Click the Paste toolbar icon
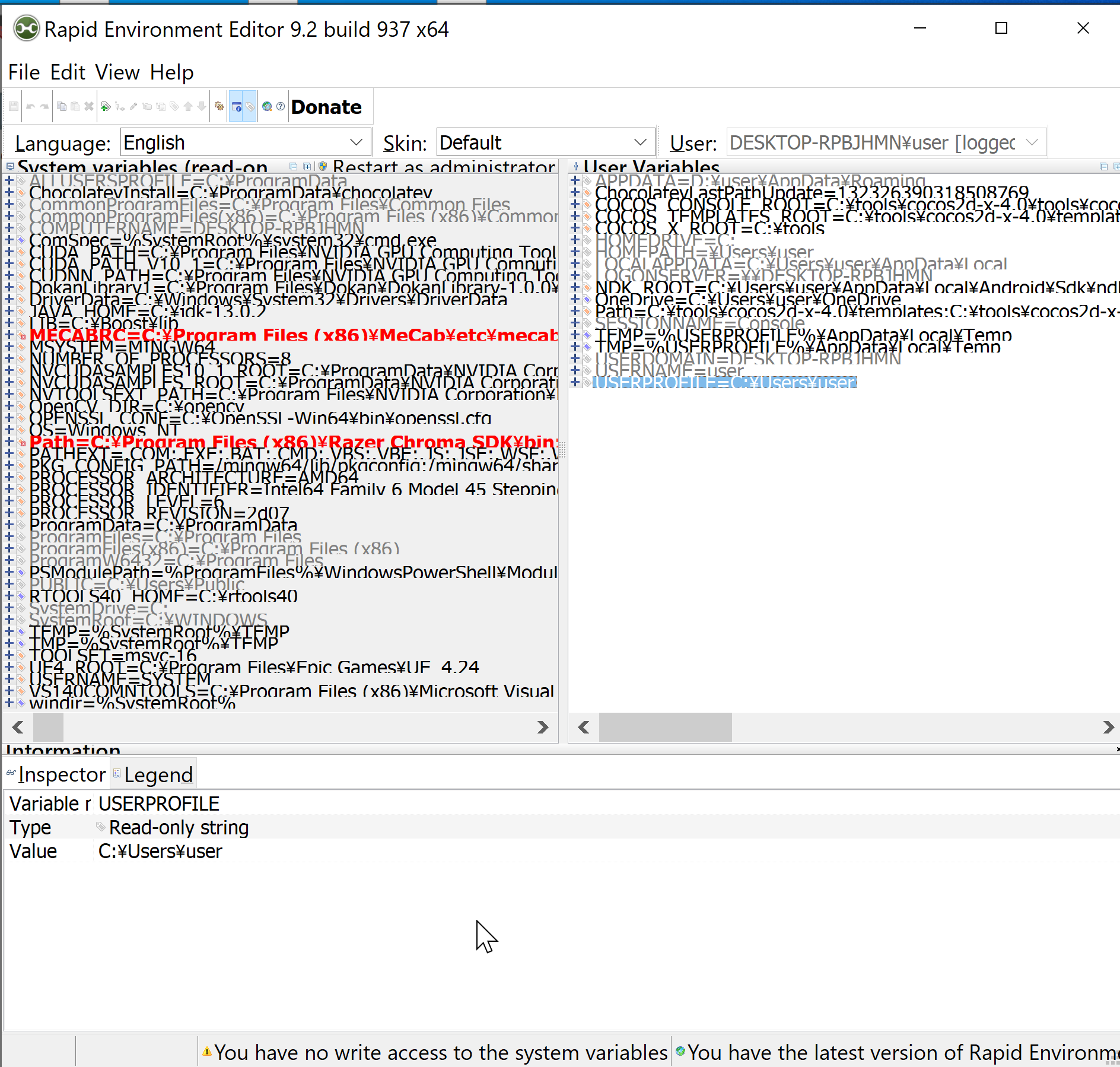 coord(75,106)
